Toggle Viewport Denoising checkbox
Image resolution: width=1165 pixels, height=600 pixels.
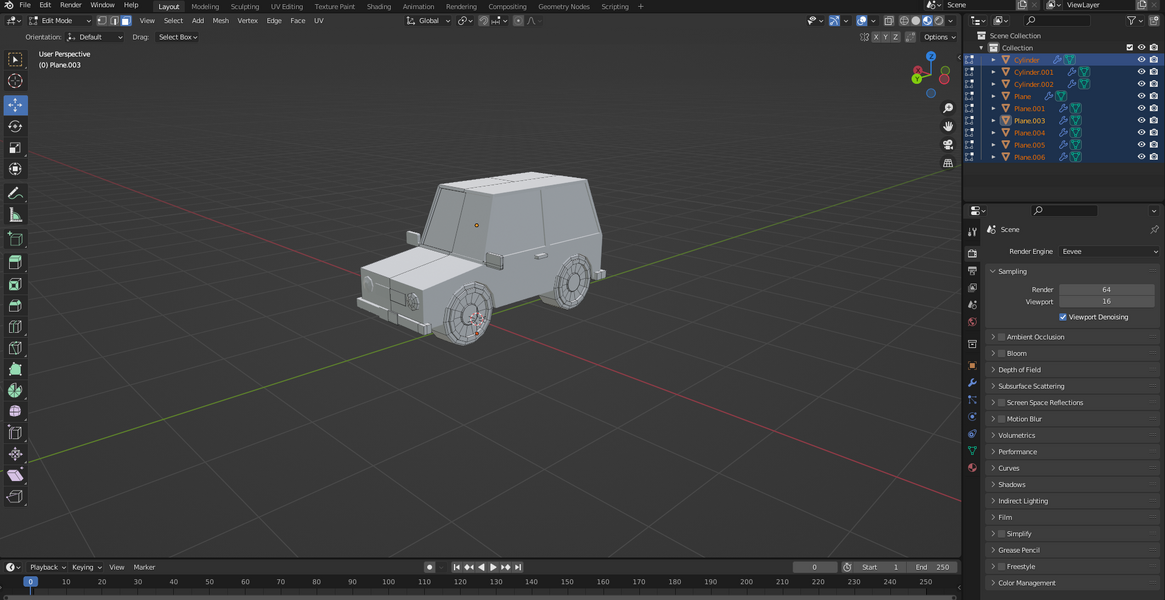1063,317
